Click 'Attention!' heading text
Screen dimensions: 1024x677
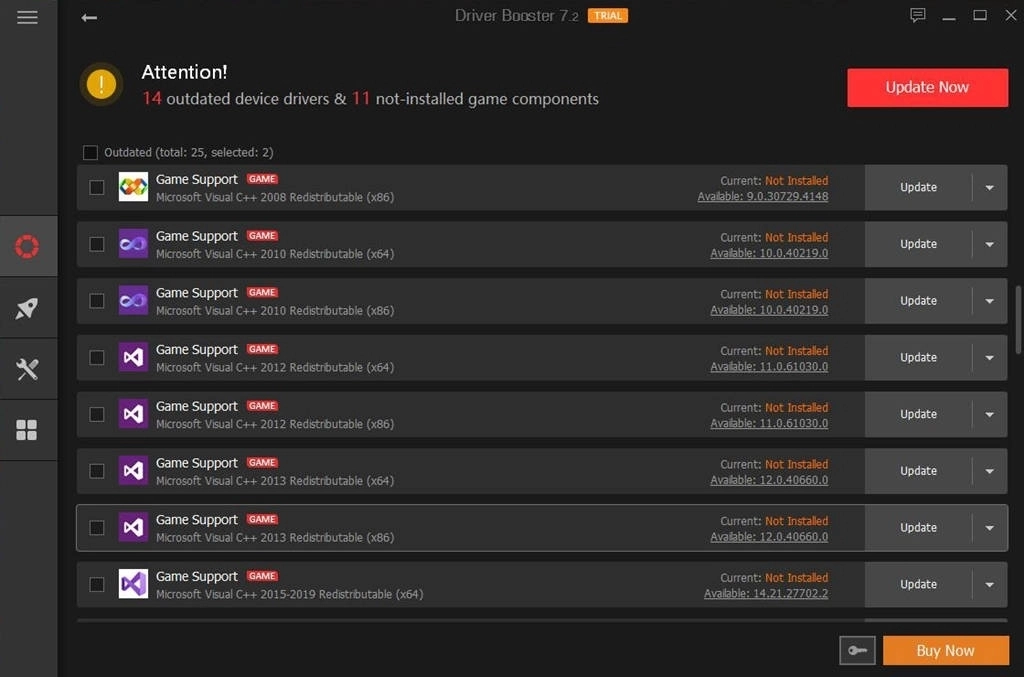[184, 72]
